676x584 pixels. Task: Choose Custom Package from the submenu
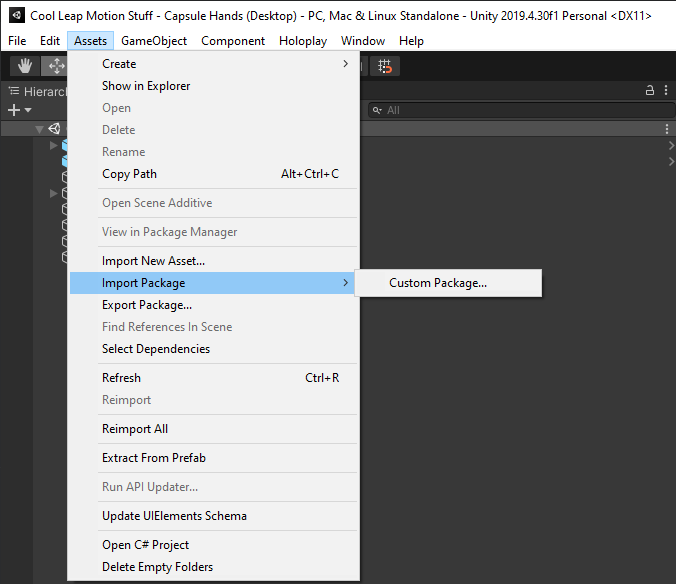click(438, 283)
